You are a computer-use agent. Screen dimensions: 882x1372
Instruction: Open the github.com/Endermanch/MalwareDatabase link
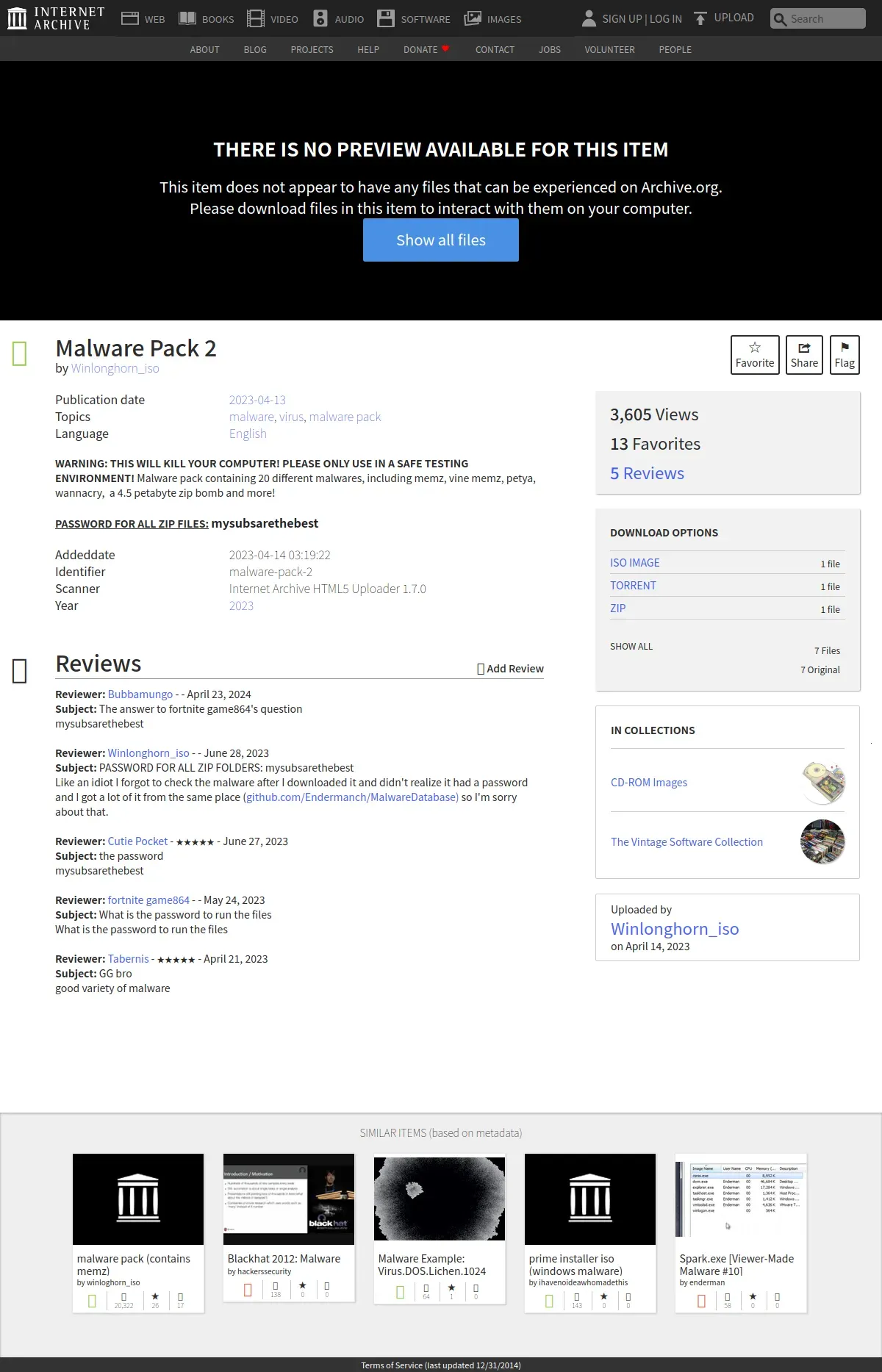click(352, 797)
